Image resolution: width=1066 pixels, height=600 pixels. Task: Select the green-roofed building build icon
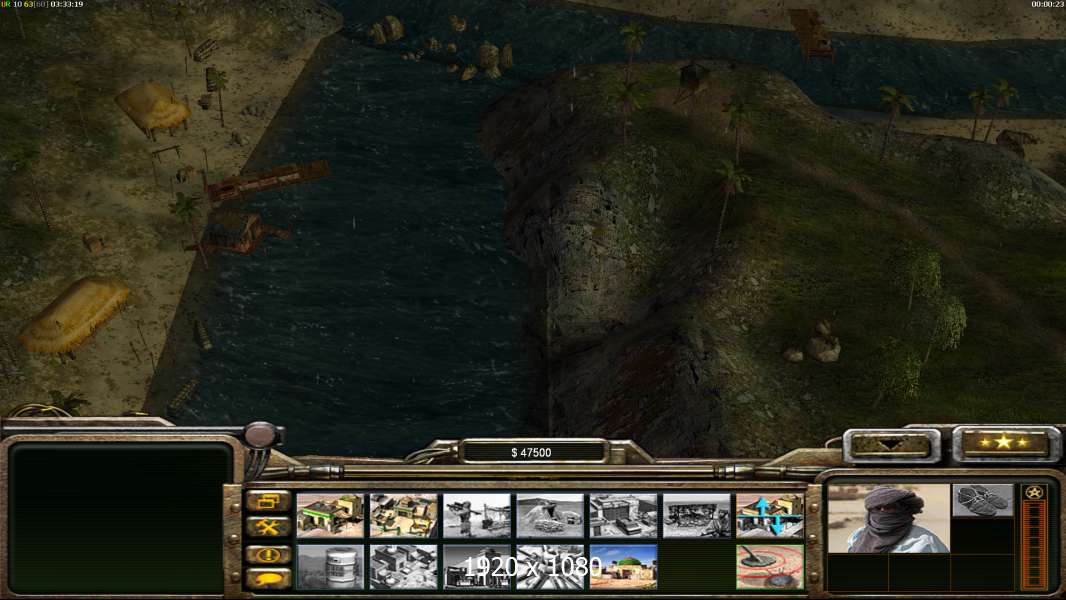coord(330,516)
